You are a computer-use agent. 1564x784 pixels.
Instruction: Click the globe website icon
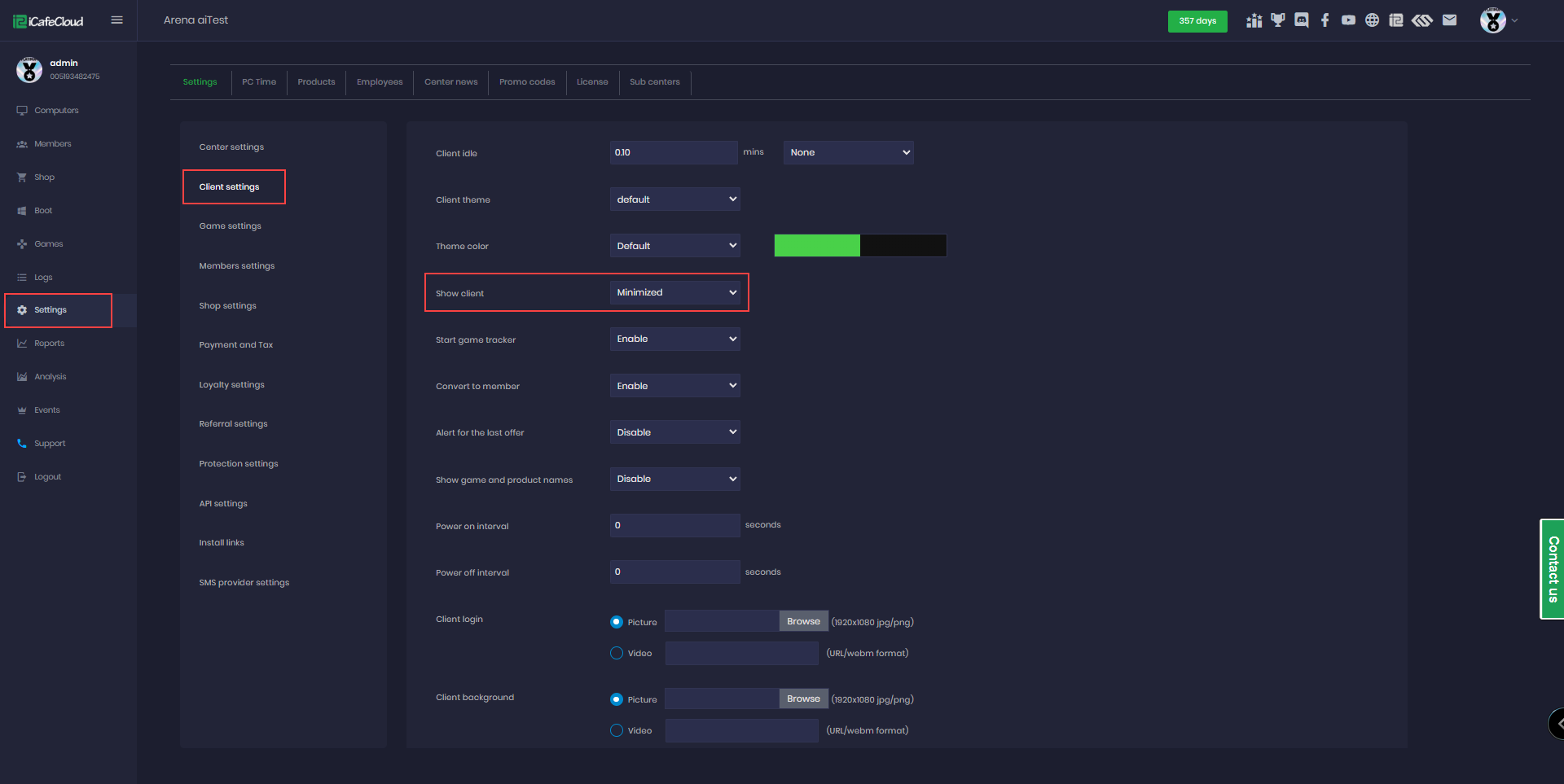point(1373,20)
